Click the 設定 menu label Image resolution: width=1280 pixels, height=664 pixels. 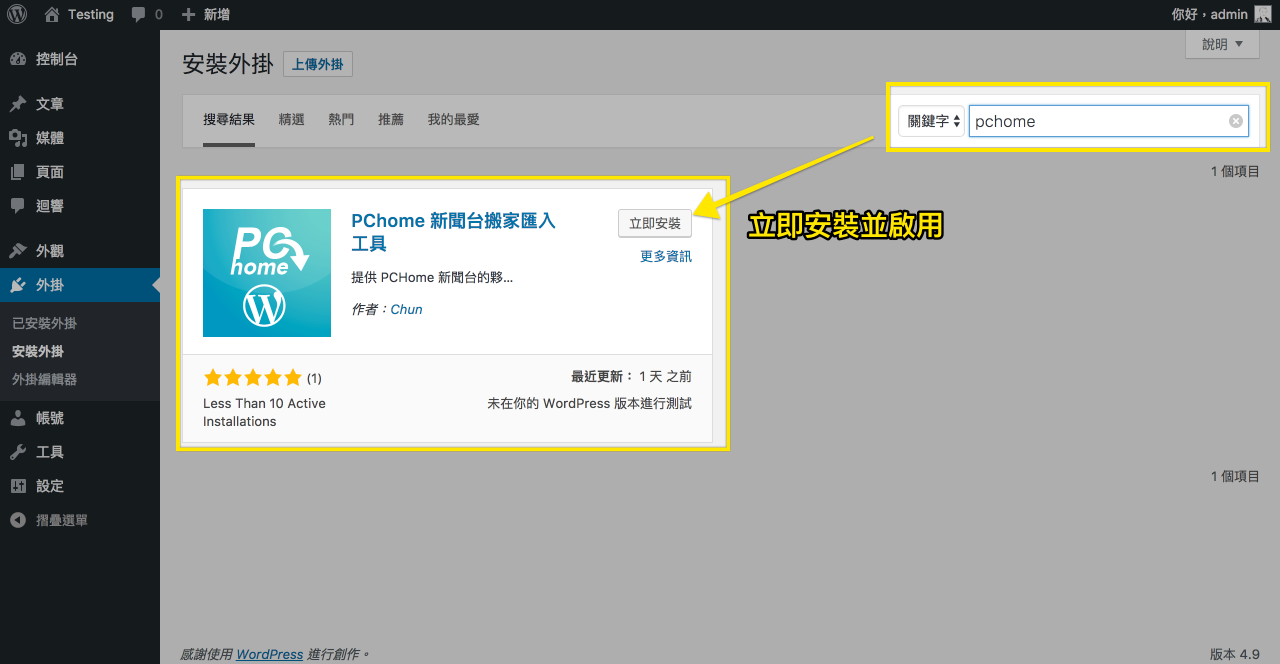pos(50,486)
